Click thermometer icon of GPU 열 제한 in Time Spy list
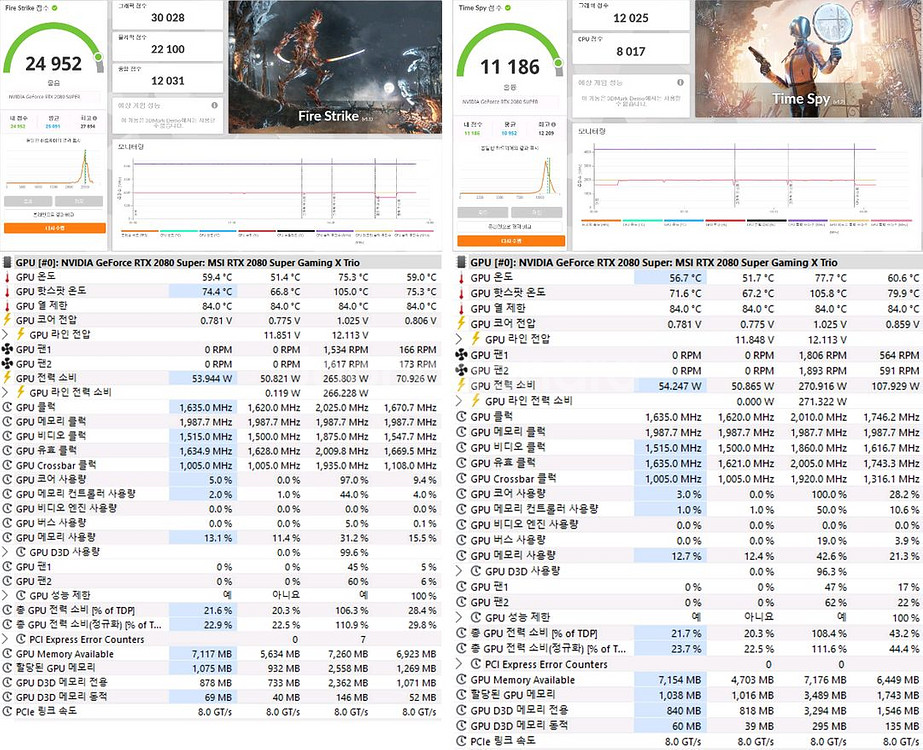Viewport: 923px width, 750px height. 462,308
